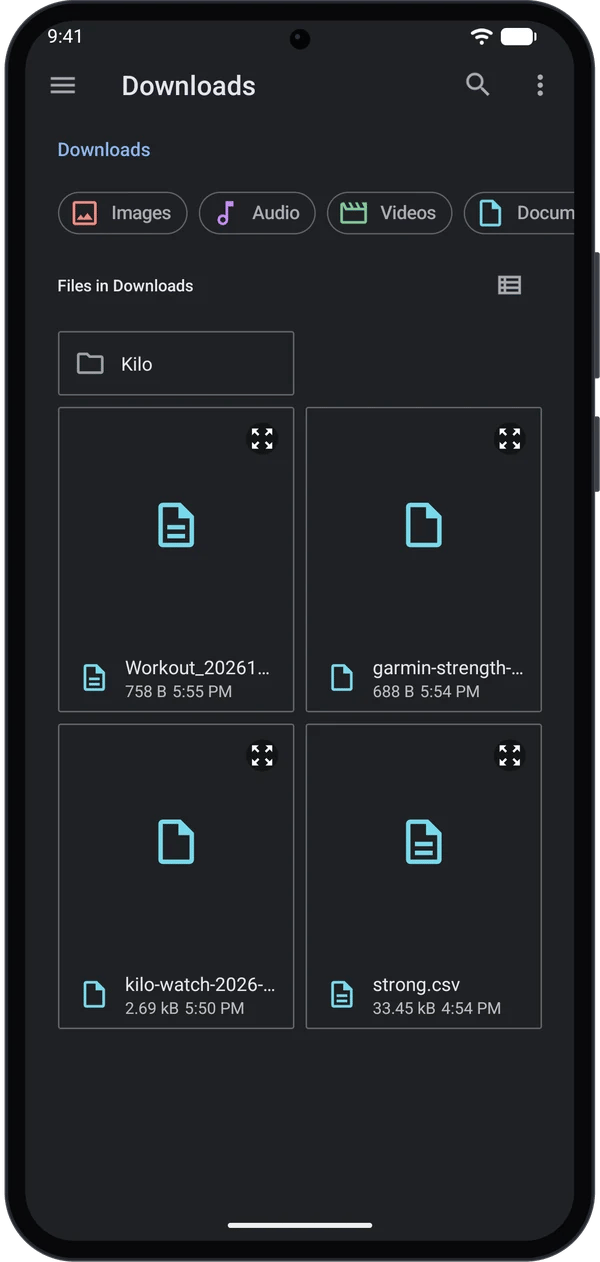Switch to list view layout icon

510,285
